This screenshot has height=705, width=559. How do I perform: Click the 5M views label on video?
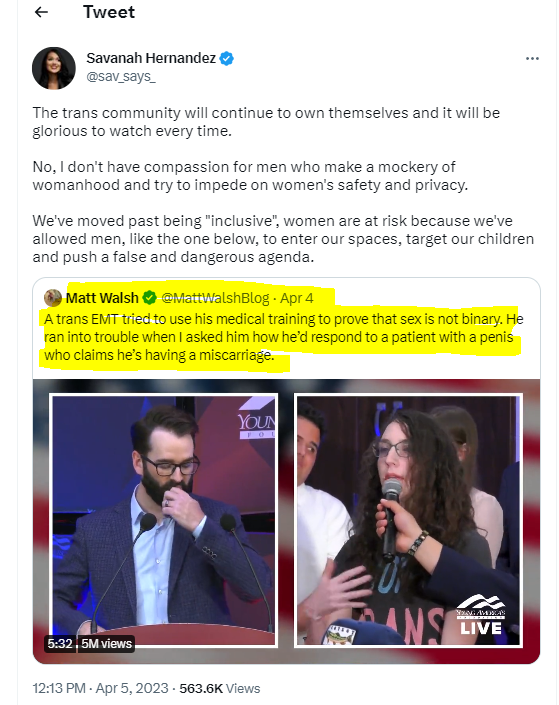107,643
